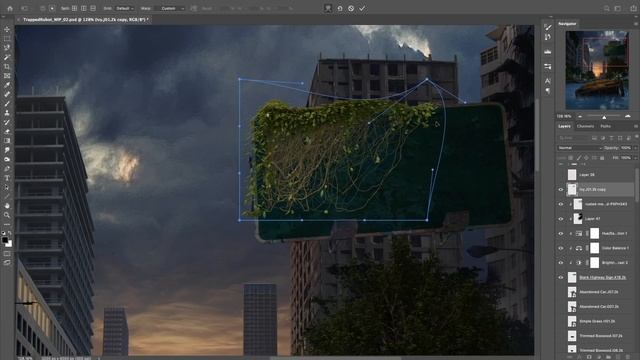
Task: Click Navigator zoom-out small mountains icon
Action: (x=580, y=117)
